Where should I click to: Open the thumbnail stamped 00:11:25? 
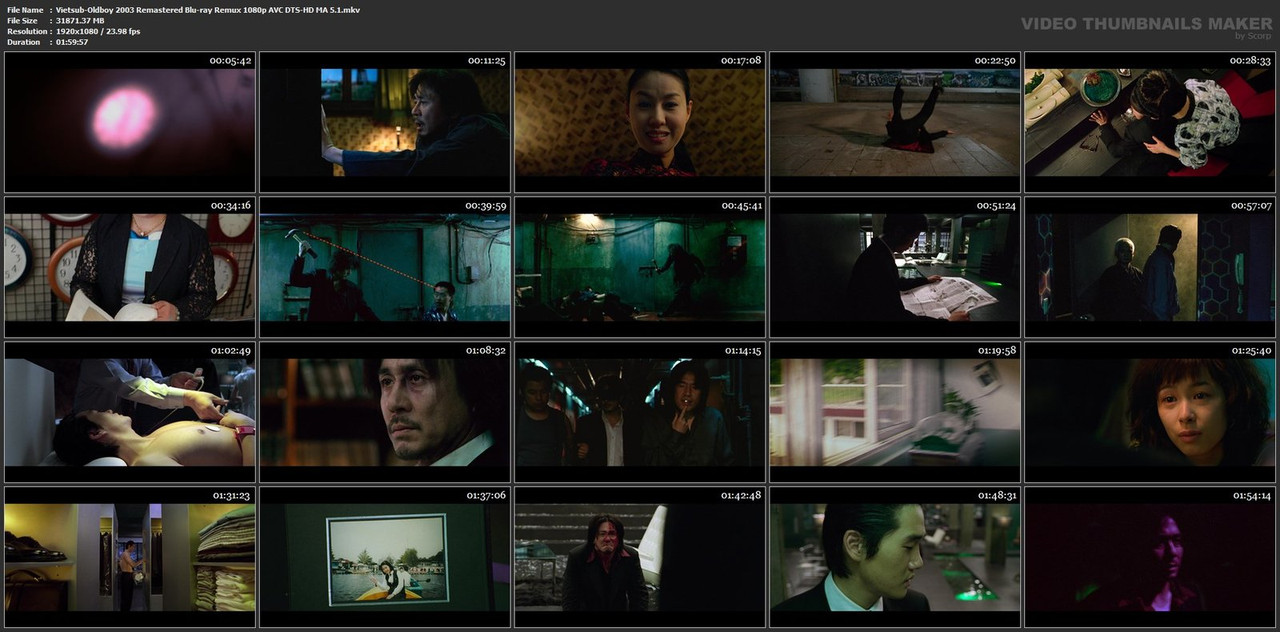tap(385, 122)
